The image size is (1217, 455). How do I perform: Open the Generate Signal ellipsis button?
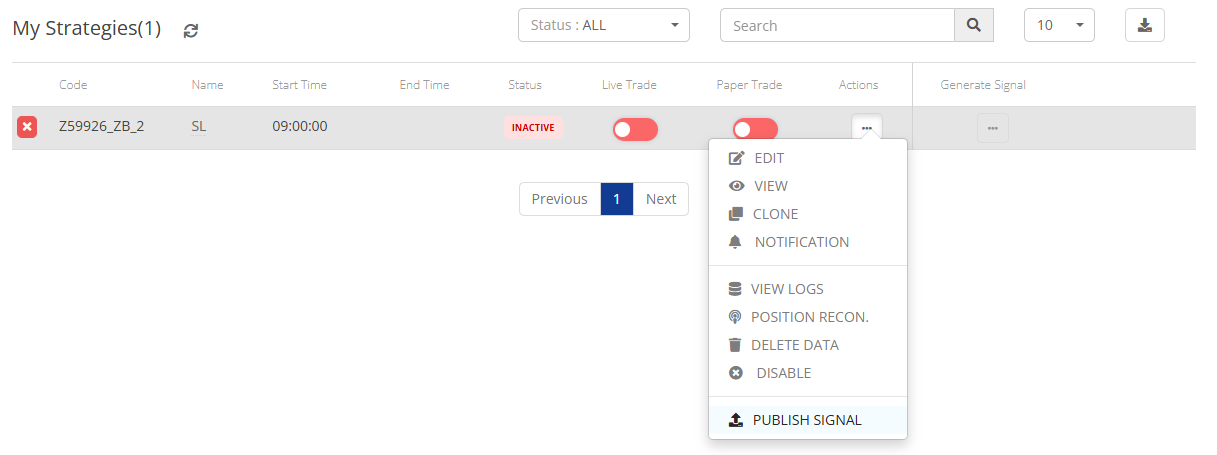[992, 128]
